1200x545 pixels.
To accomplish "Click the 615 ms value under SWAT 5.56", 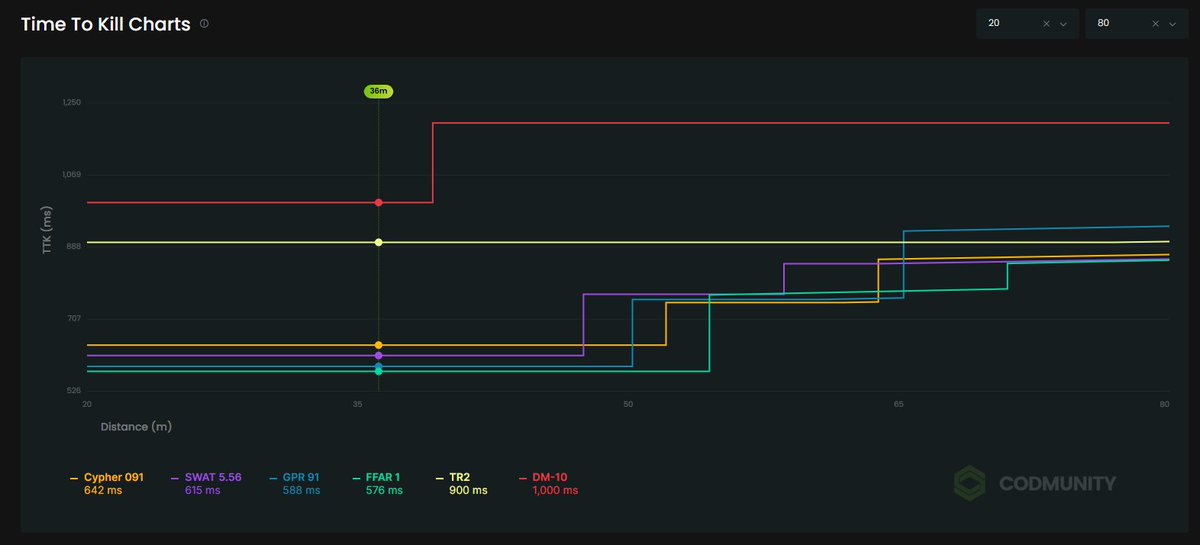I will point(202,491).
